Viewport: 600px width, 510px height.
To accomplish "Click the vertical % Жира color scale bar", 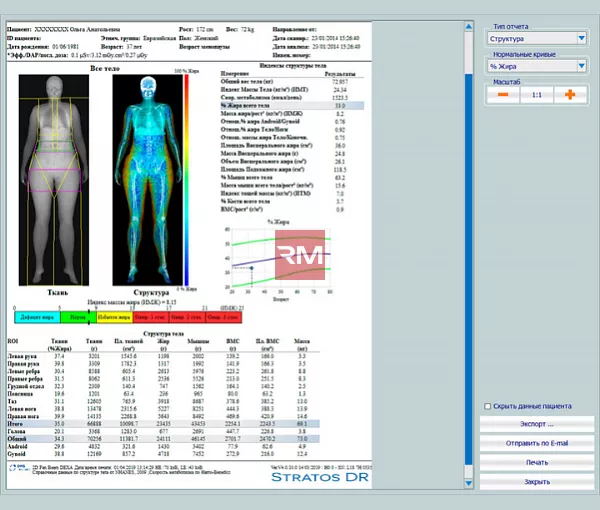I will click(186, 180).
